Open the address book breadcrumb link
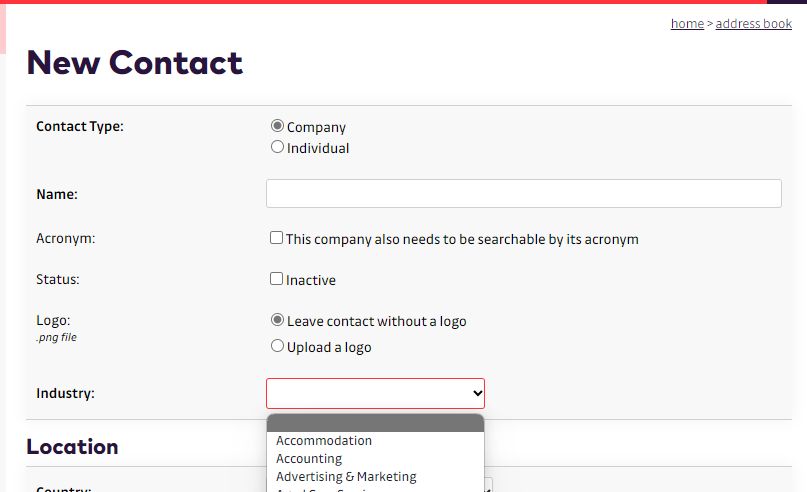Viewport: 807px width, 492px height. 753,24
